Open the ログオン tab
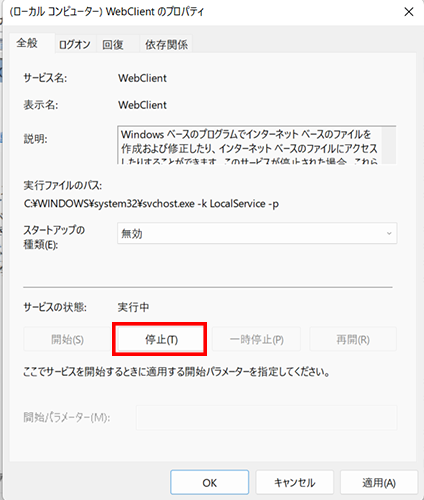 pos(75,44)
